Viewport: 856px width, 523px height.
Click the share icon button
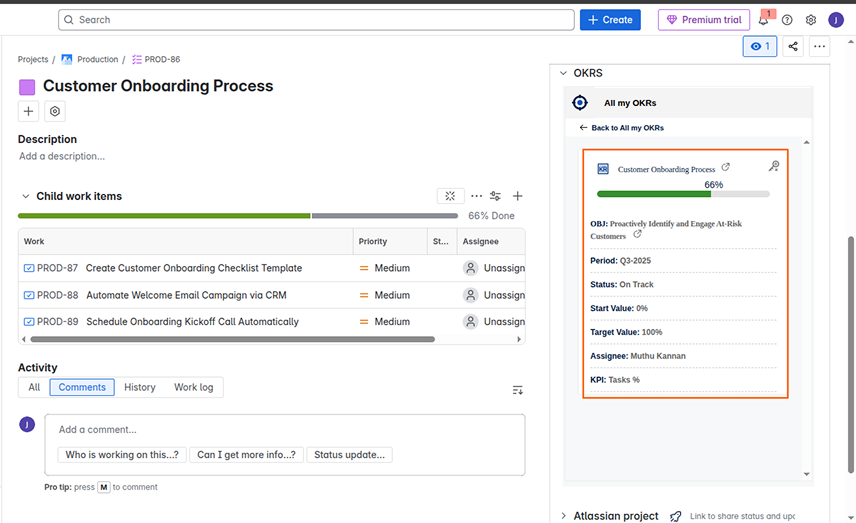(x=793, y=46)
